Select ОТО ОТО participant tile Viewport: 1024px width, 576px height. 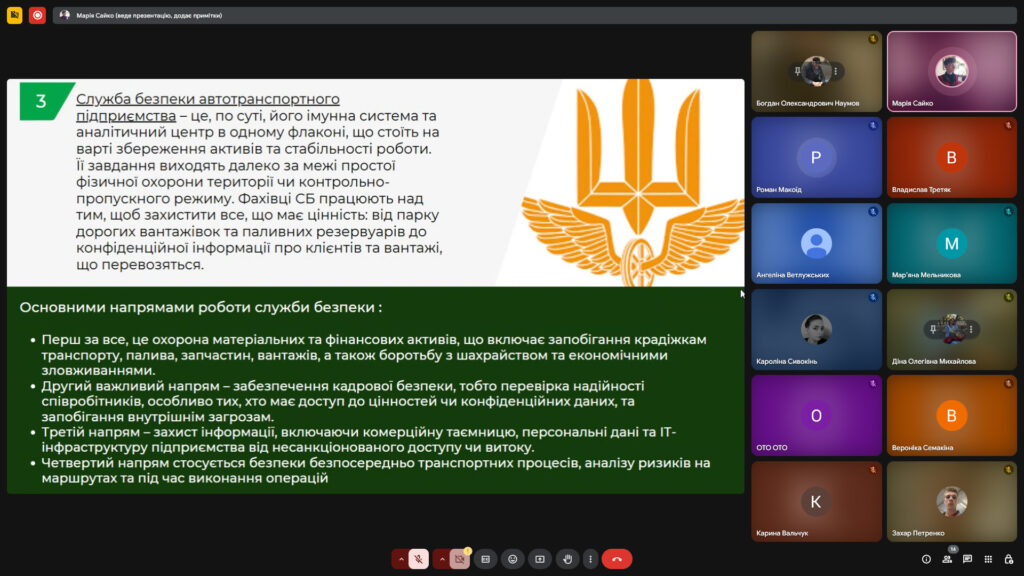pyautogui.click(x=816, y=415)
